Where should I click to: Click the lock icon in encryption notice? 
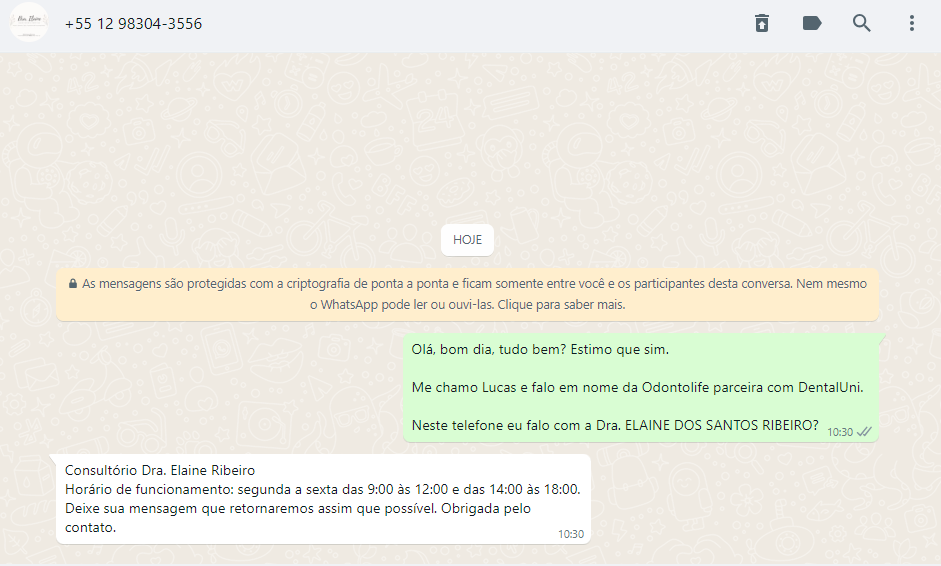point(73,283)
